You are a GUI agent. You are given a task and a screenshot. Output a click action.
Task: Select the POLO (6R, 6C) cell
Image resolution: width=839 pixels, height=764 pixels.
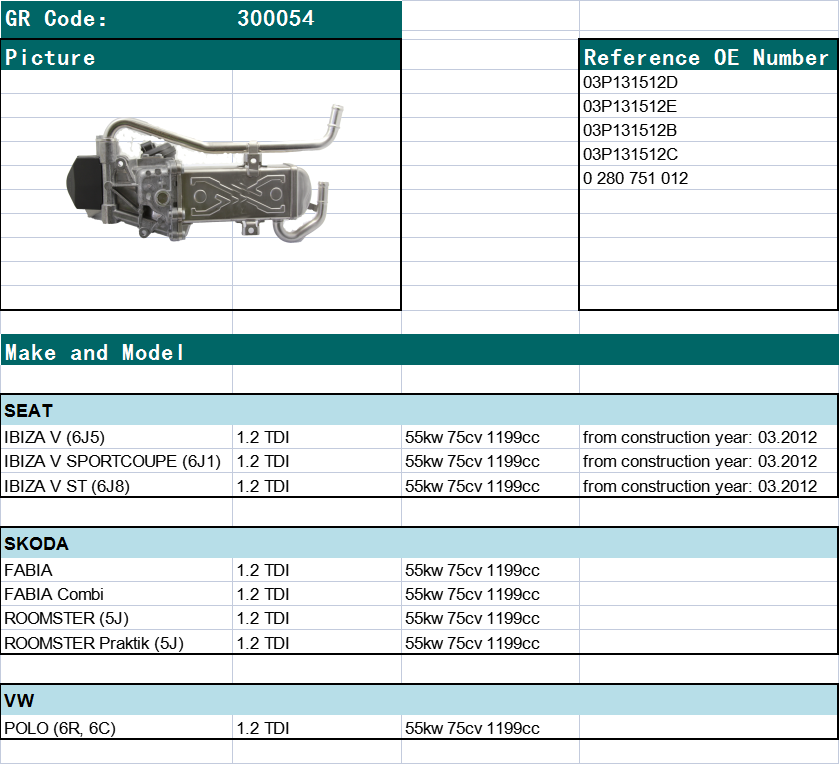coord(117,728)
